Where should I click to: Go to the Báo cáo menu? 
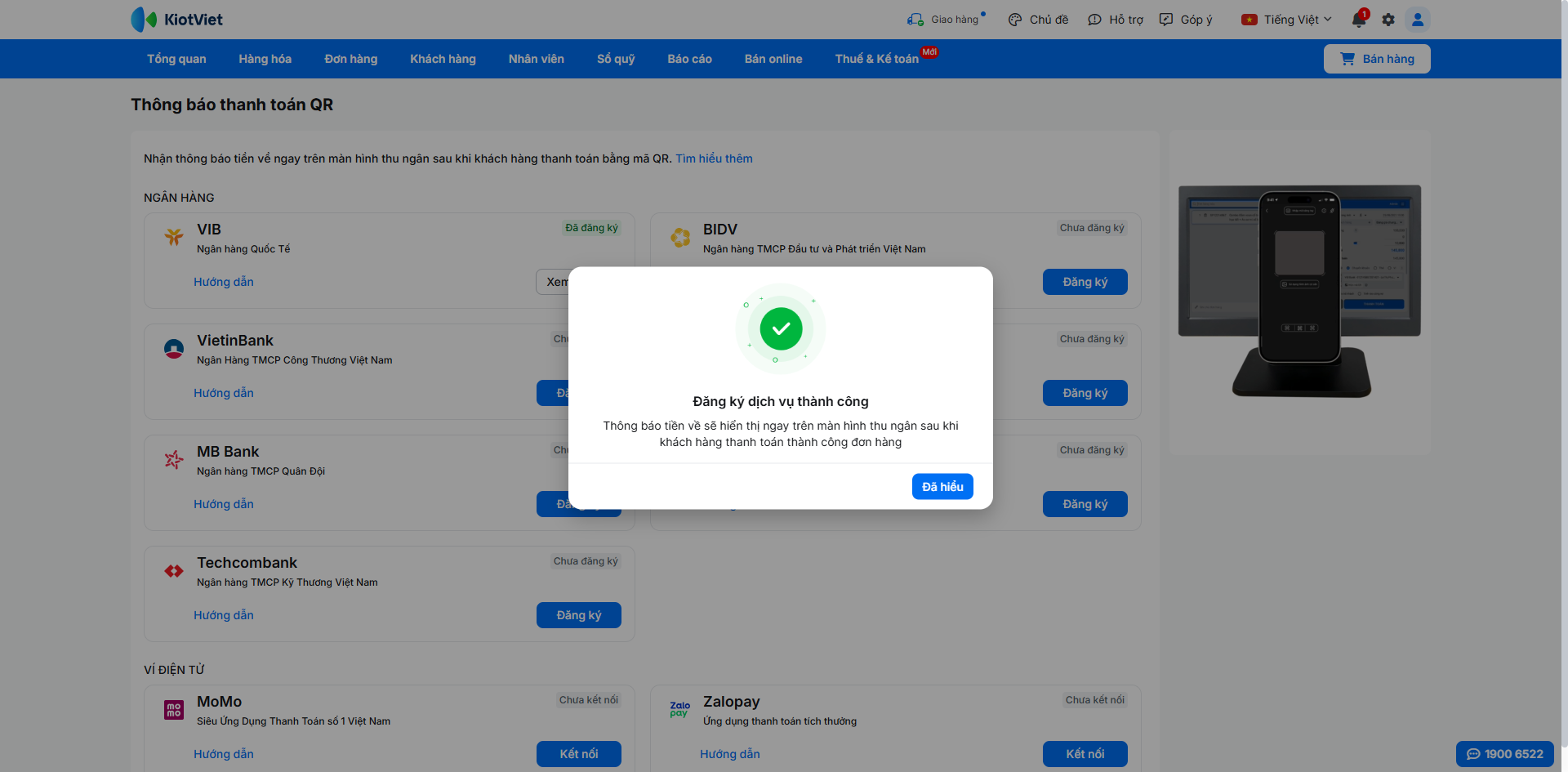point(690,59)
